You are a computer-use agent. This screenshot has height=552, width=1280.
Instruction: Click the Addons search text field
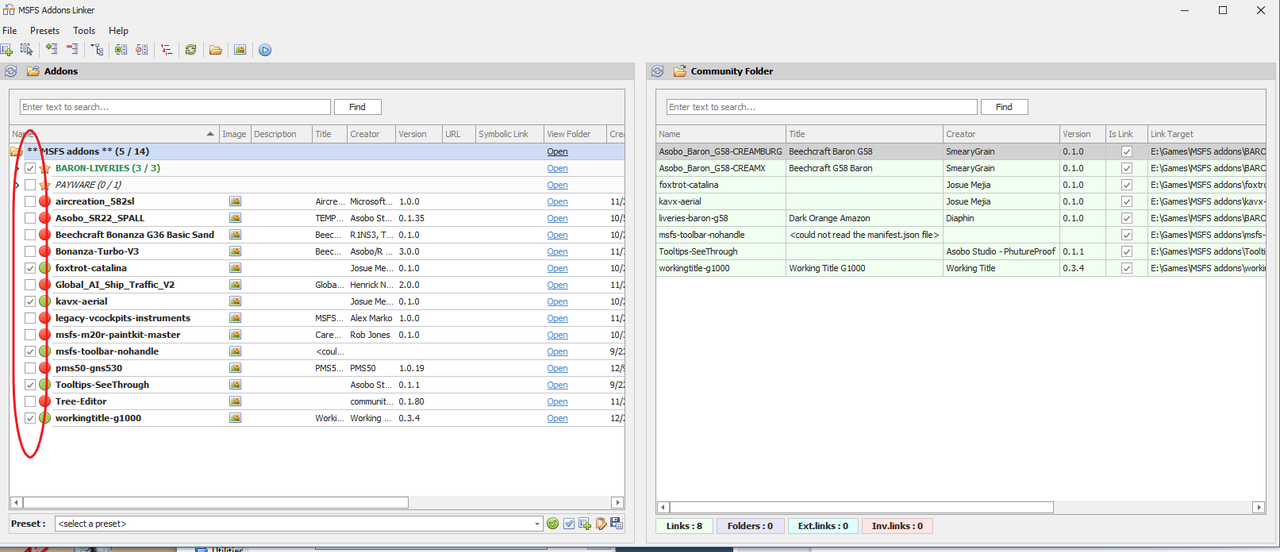click(x=175, y=107)
